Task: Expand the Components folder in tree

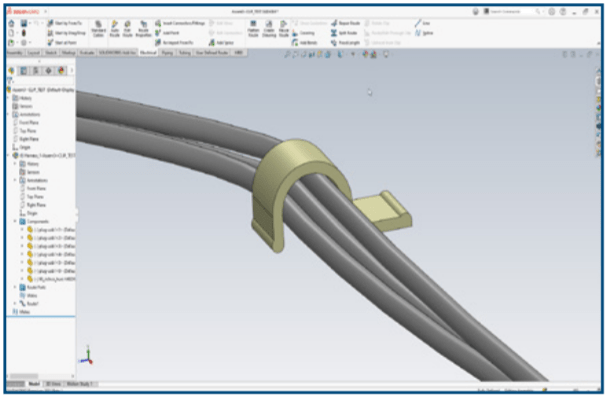Action: coord(15,221)
